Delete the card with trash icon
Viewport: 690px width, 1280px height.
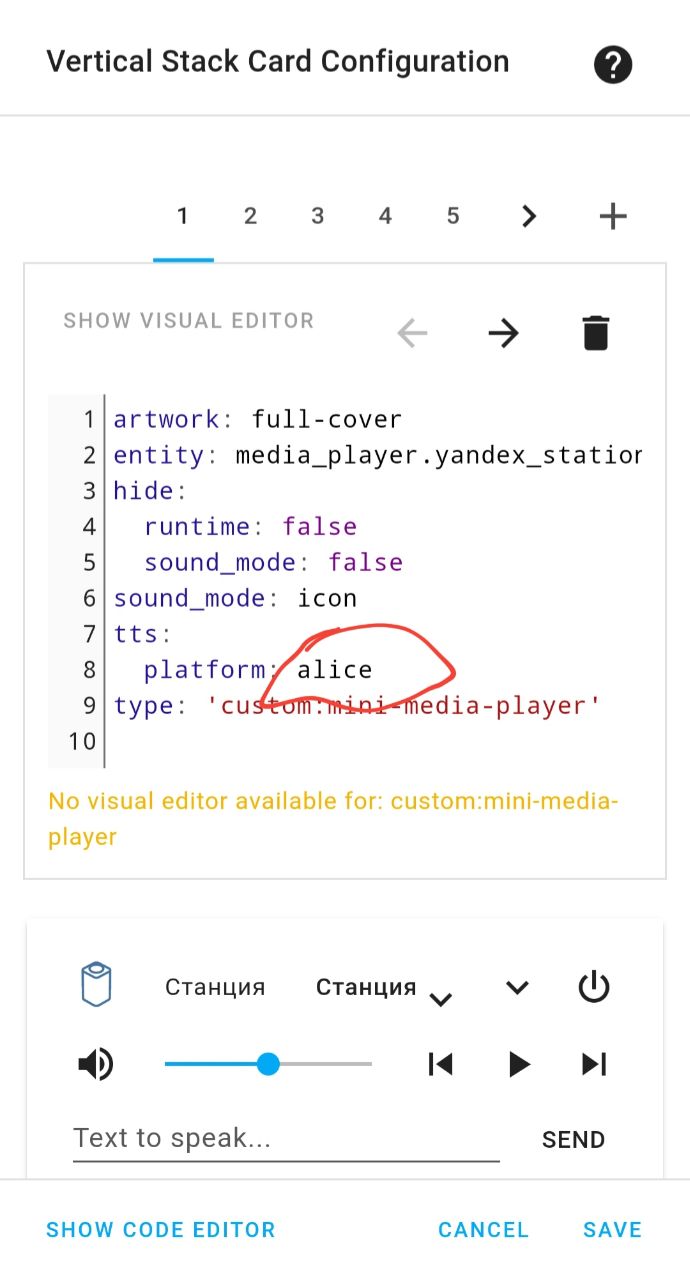pos(595,333)
